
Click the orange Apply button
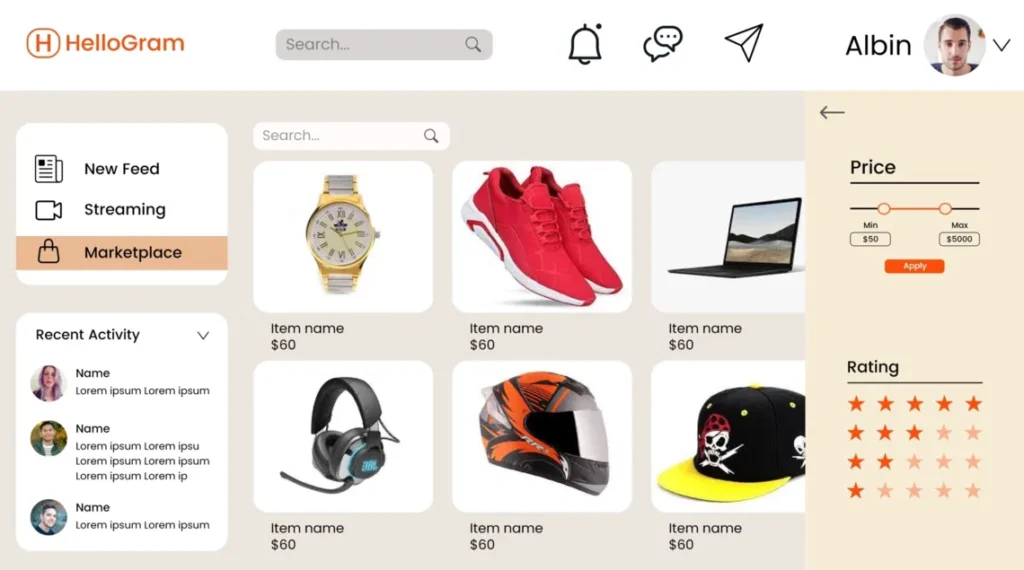coord(914,266)
